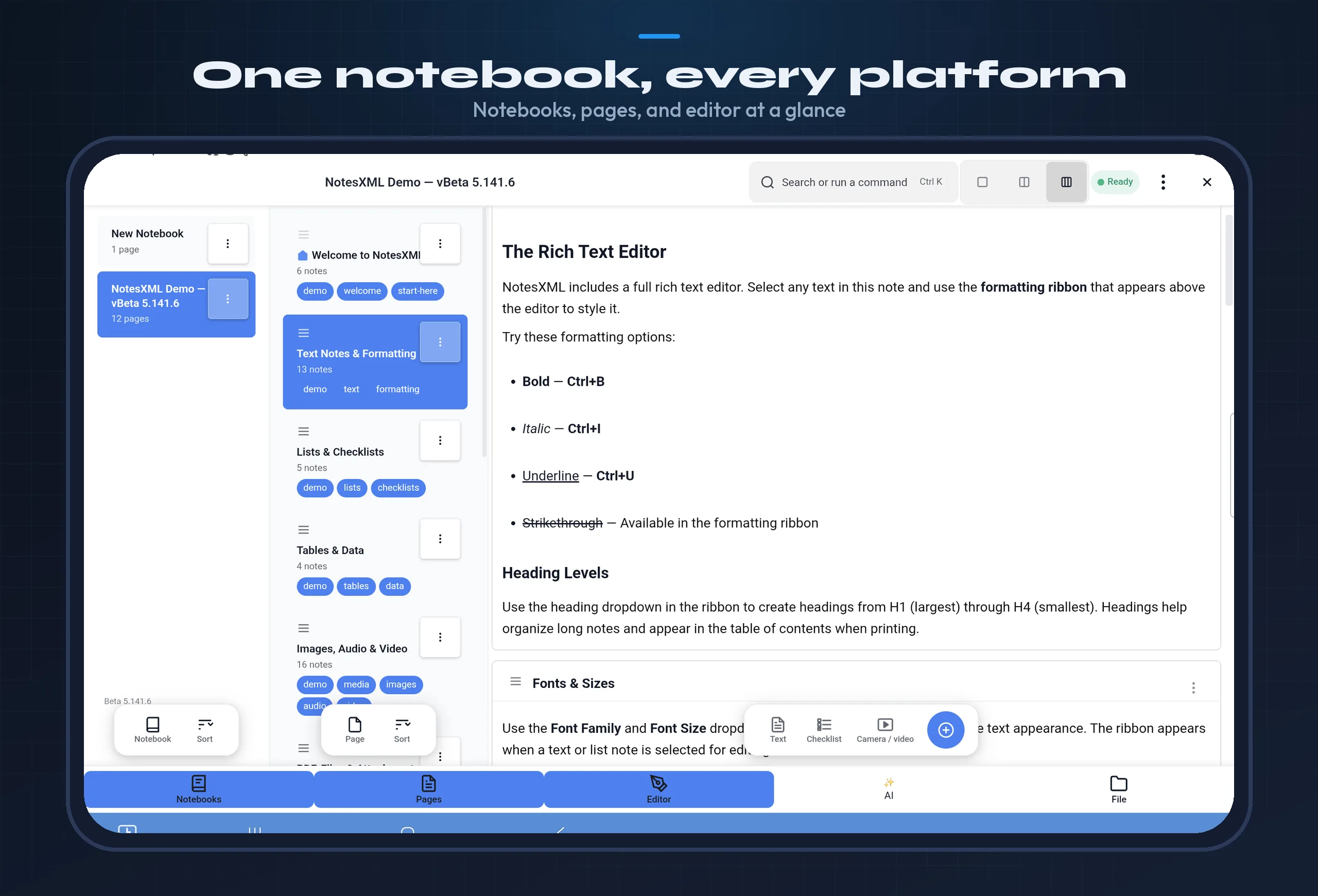Click the images tag chip
Screen dimensions: 1318x896
(x=401, y=684)
